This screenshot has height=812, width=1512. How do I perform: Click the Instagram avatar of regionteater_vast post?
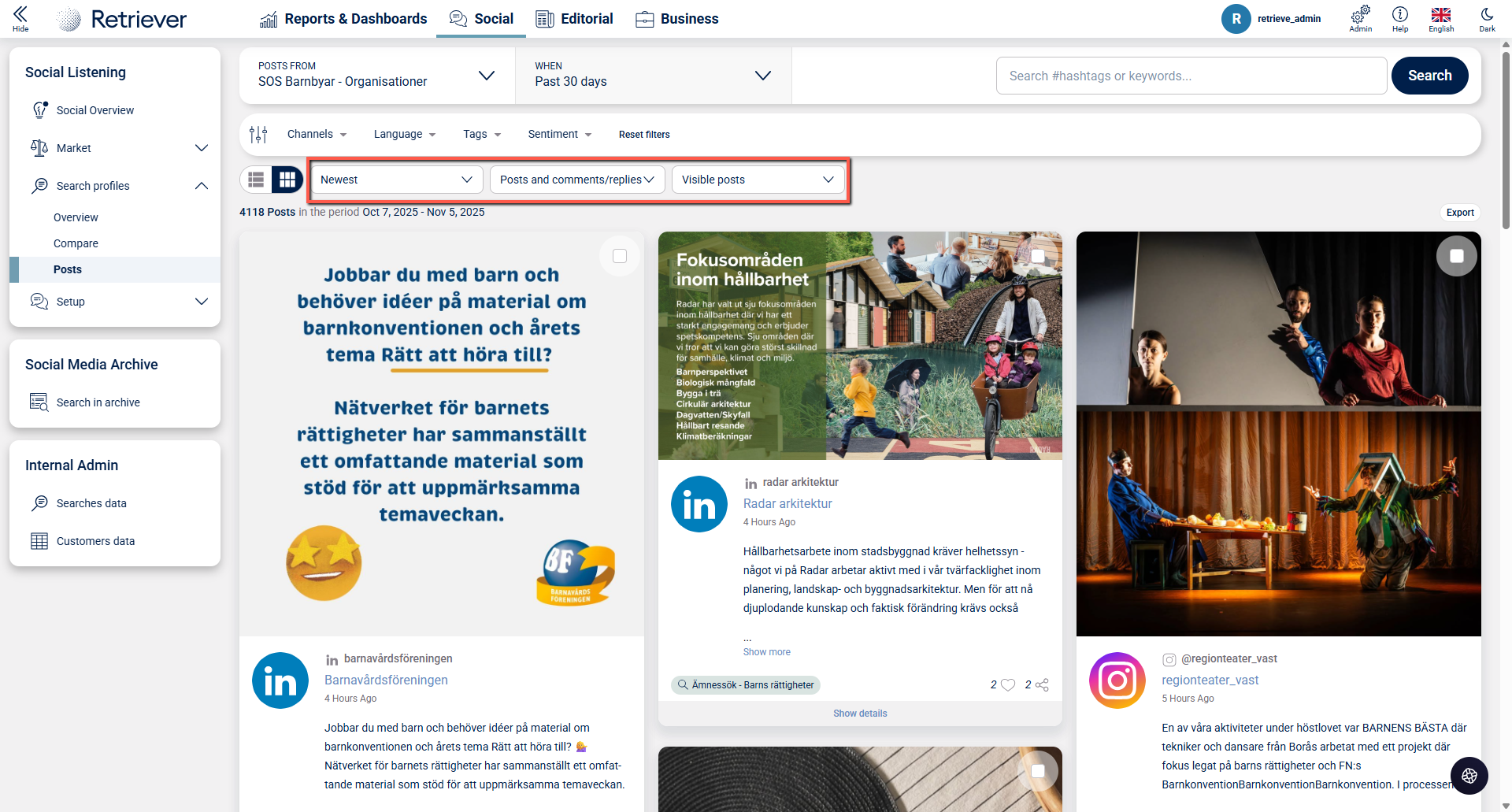point(1117,680)
